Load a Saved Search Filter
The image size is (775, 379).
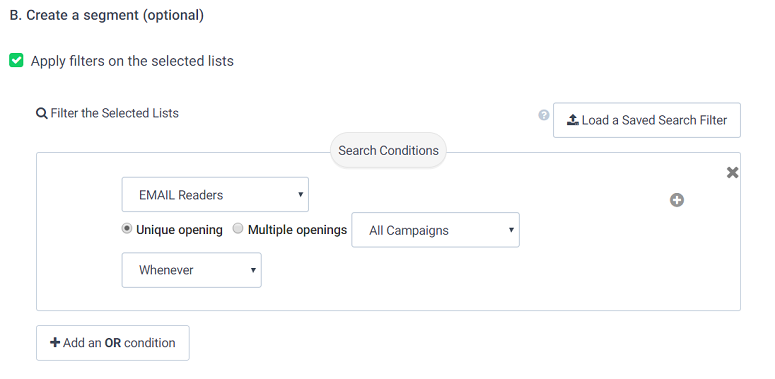(646, 120)
